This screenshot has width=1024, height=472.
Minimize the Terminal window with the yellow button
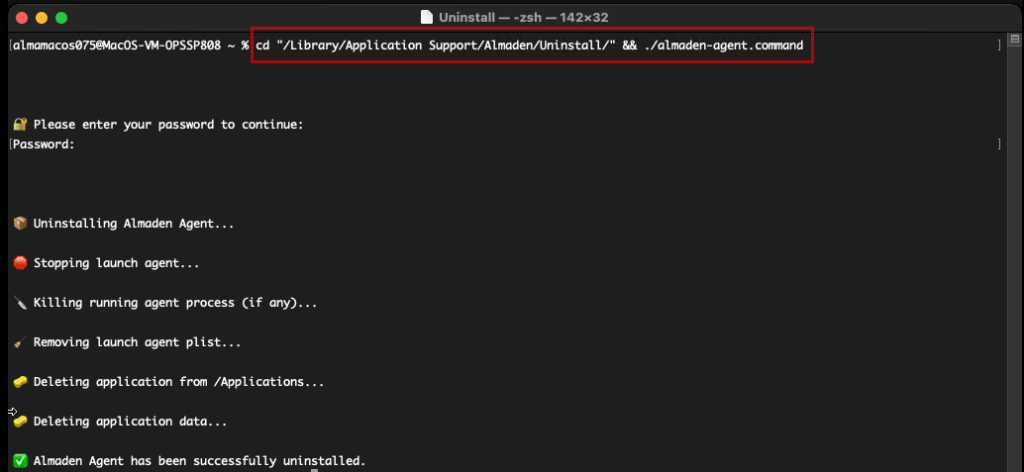click(41, 17)
